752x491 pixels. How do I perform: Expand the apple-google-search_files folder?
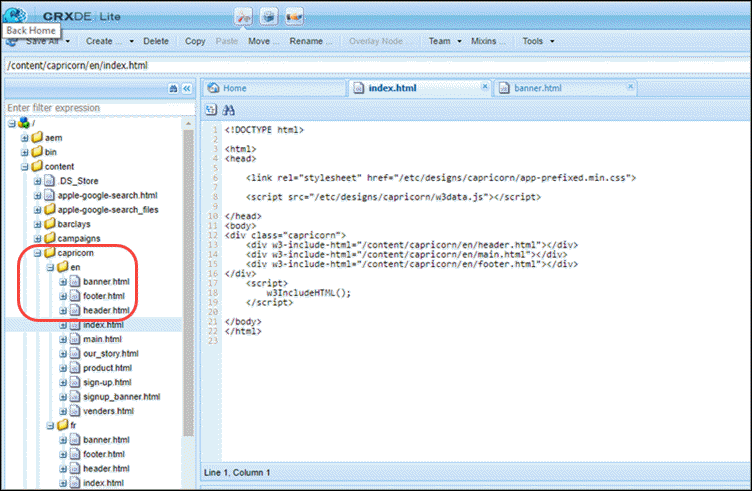(x=37, y=210)
